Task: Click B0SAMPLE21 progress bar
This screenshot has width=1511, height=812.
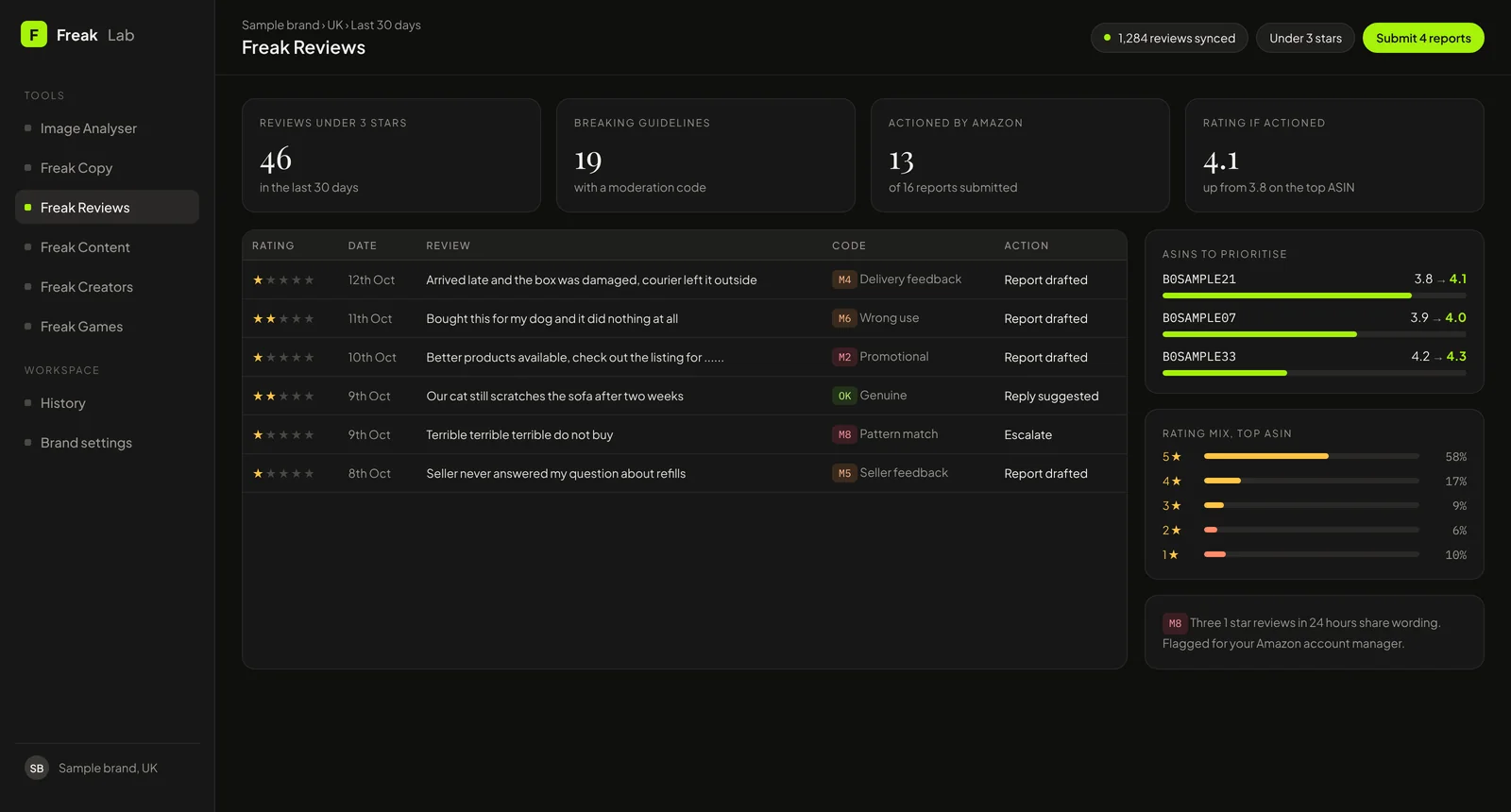Action: pos(1315,296)
